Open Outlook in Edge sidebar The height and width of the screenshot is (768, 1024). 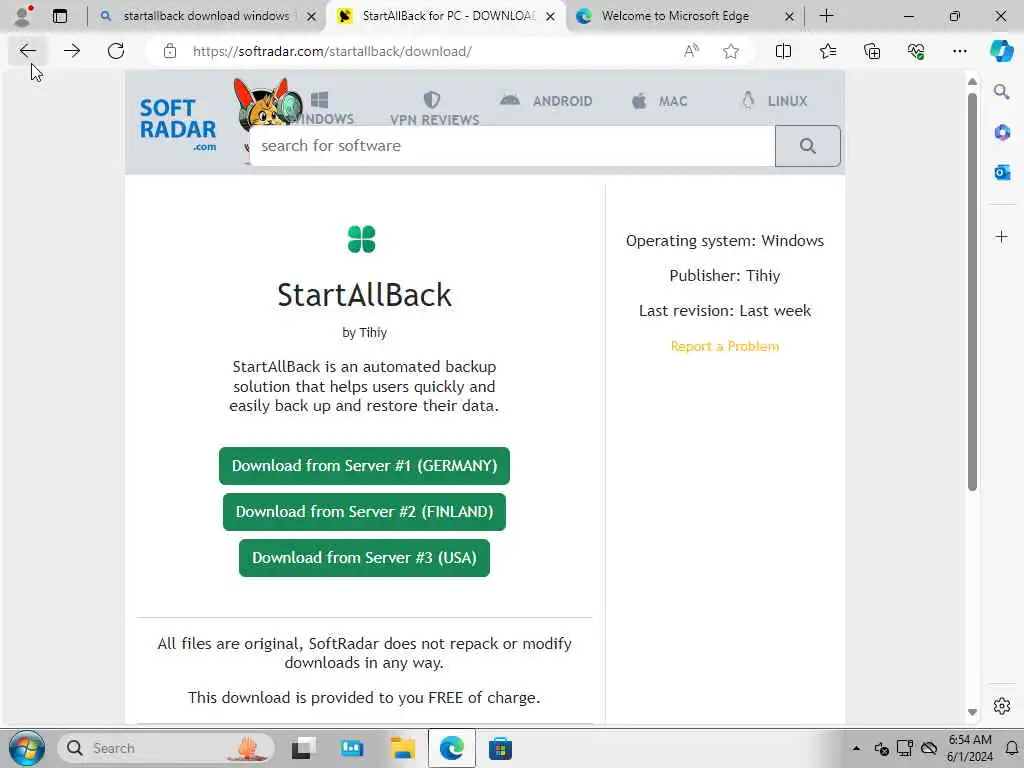tap(1001, 172)
